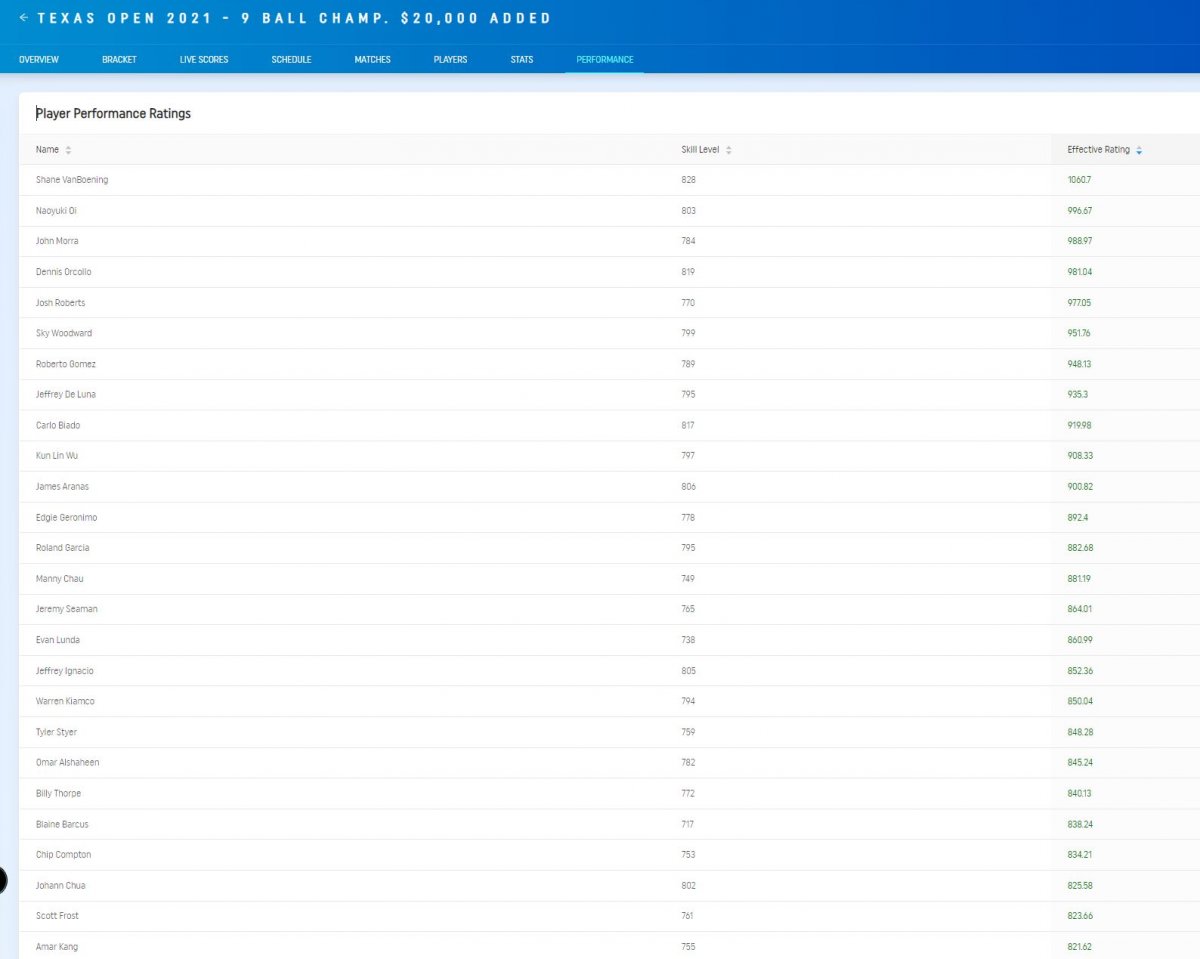The image size is (1200, 959).
Task: Toggle sort order on Effective Rating
Action: point(1139,150)
